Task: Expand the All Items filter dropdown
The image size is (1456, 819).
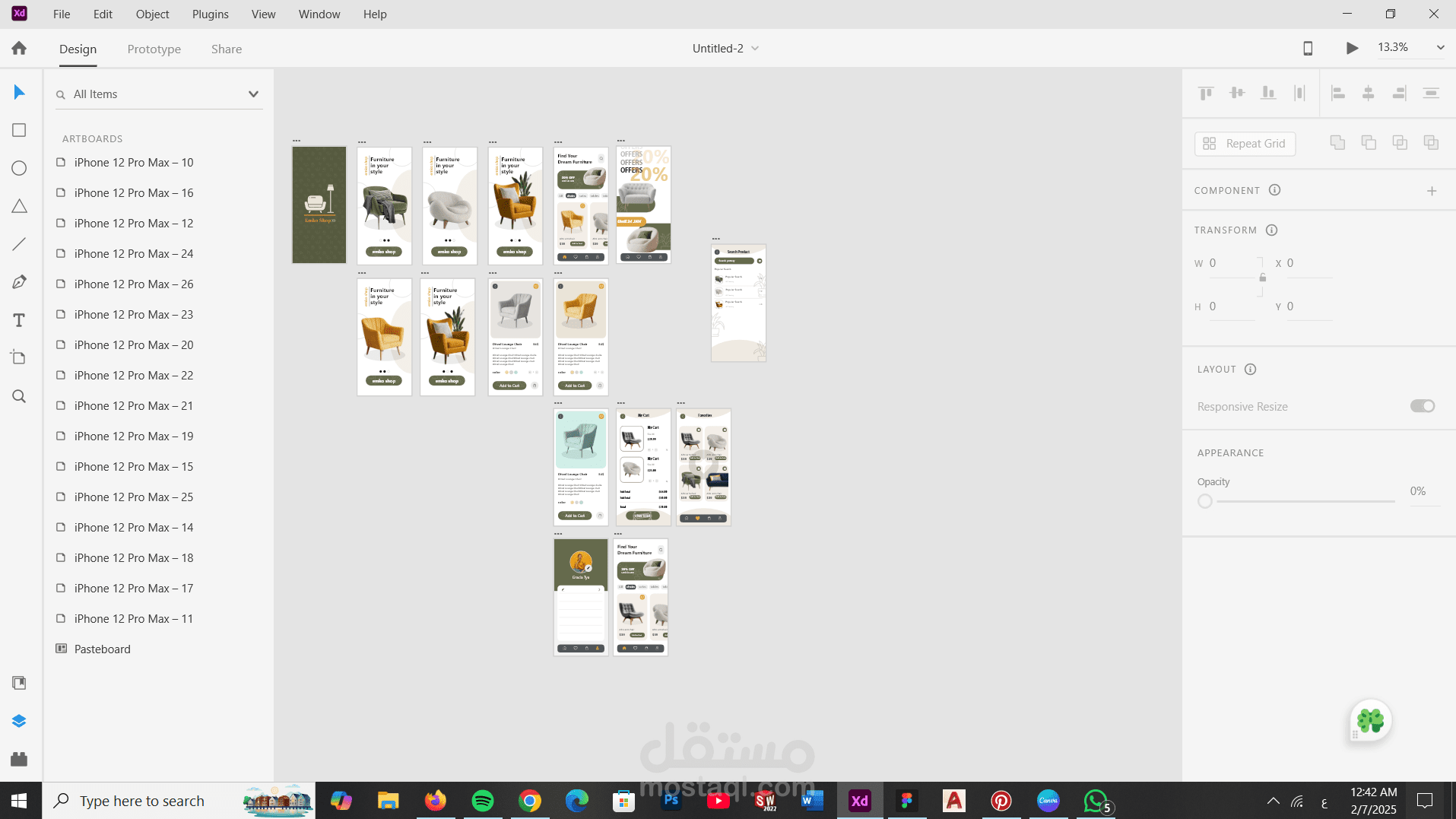Action: (x=253, y=94)
